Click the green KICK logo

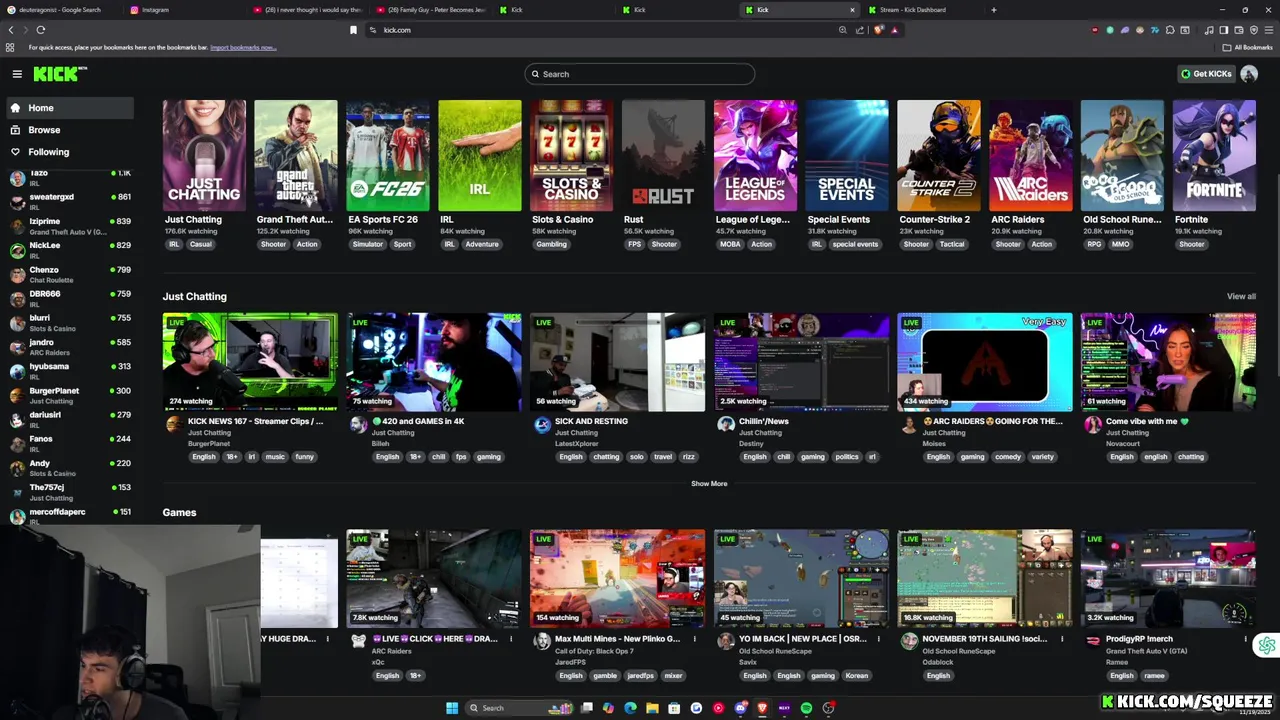pos(59,74)
